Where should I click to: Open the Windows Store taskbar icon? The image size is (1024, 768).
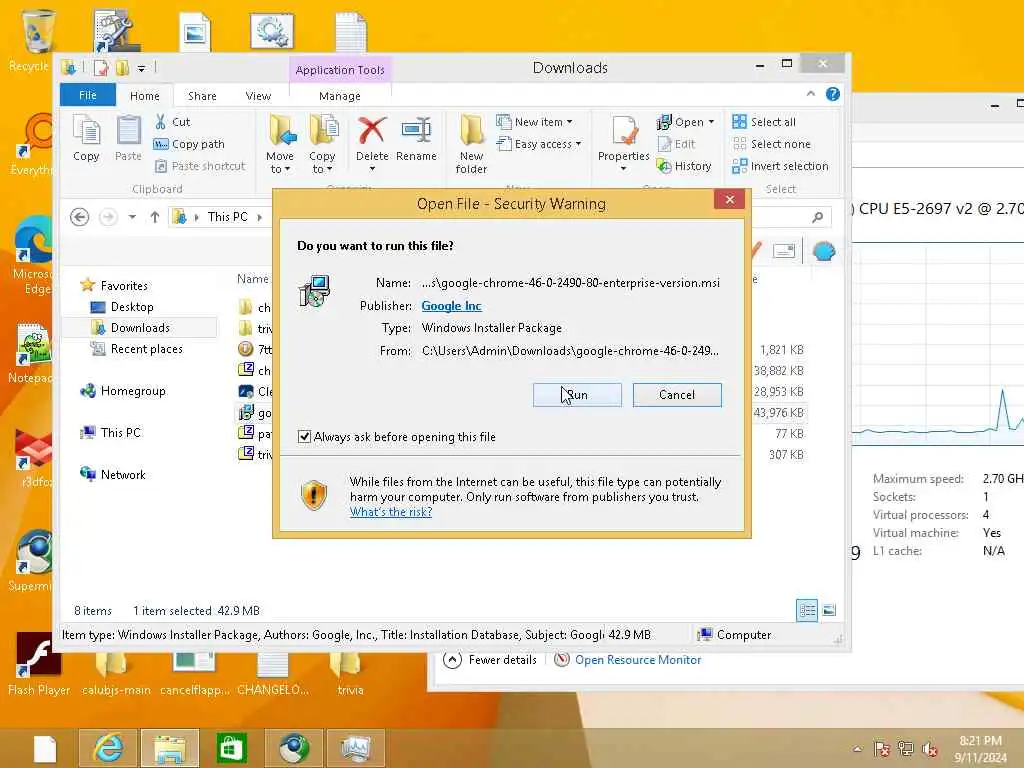coord(231,747)
